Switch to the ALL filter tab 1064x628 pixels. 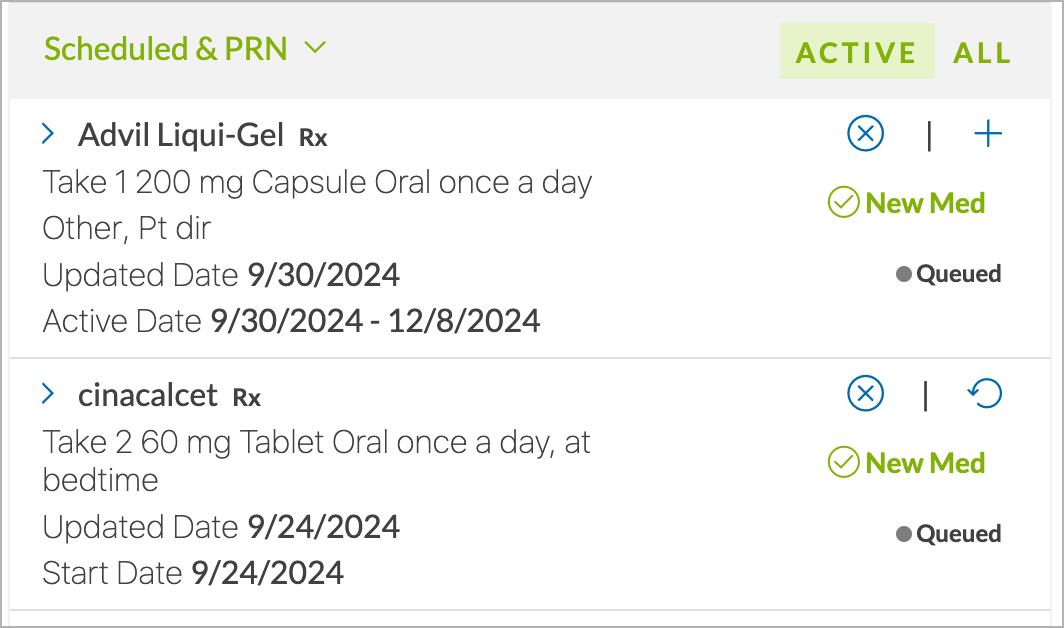[x=982, y=52]
